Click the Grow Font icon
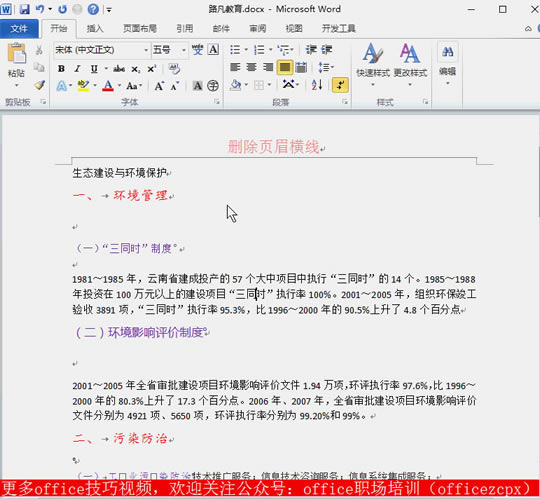This screenshot has height=499, width=540. 159,86
